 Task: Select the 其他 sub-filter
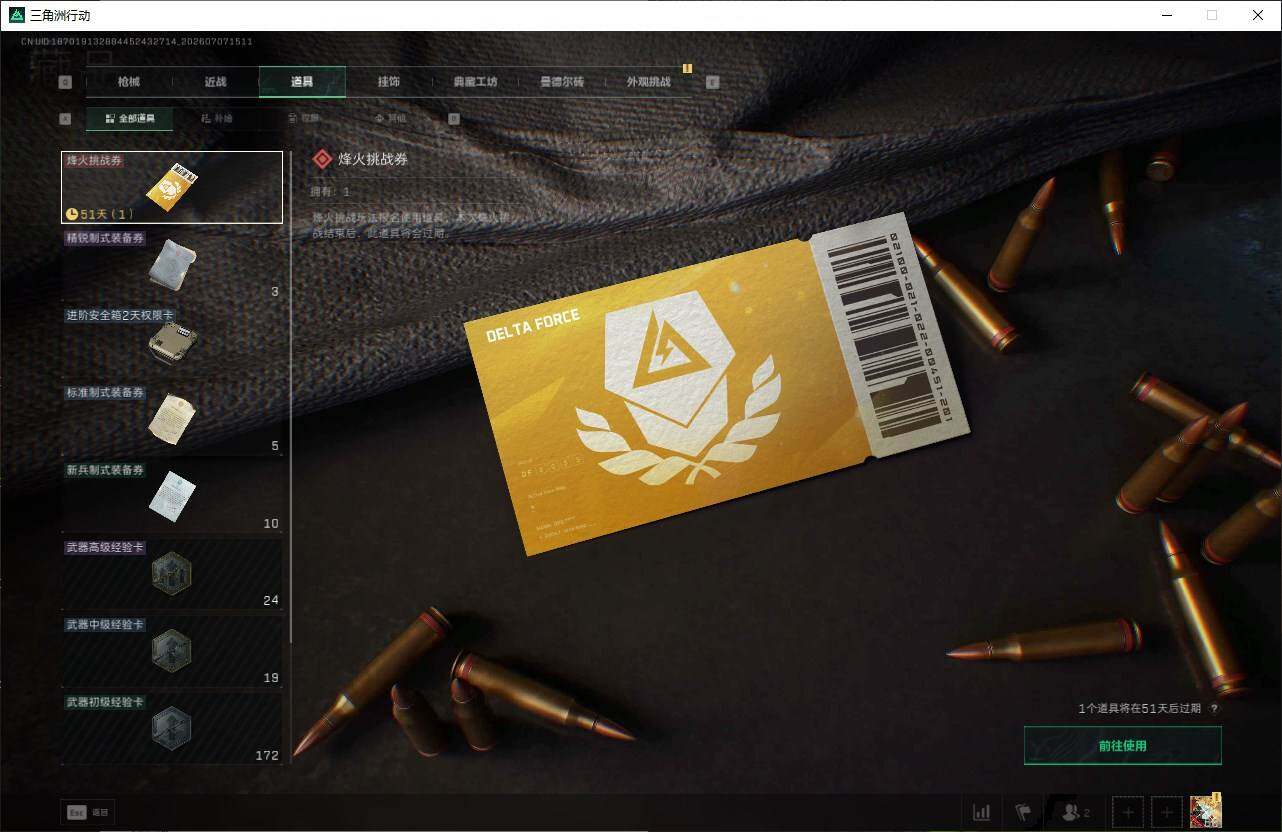pos(390,118)
